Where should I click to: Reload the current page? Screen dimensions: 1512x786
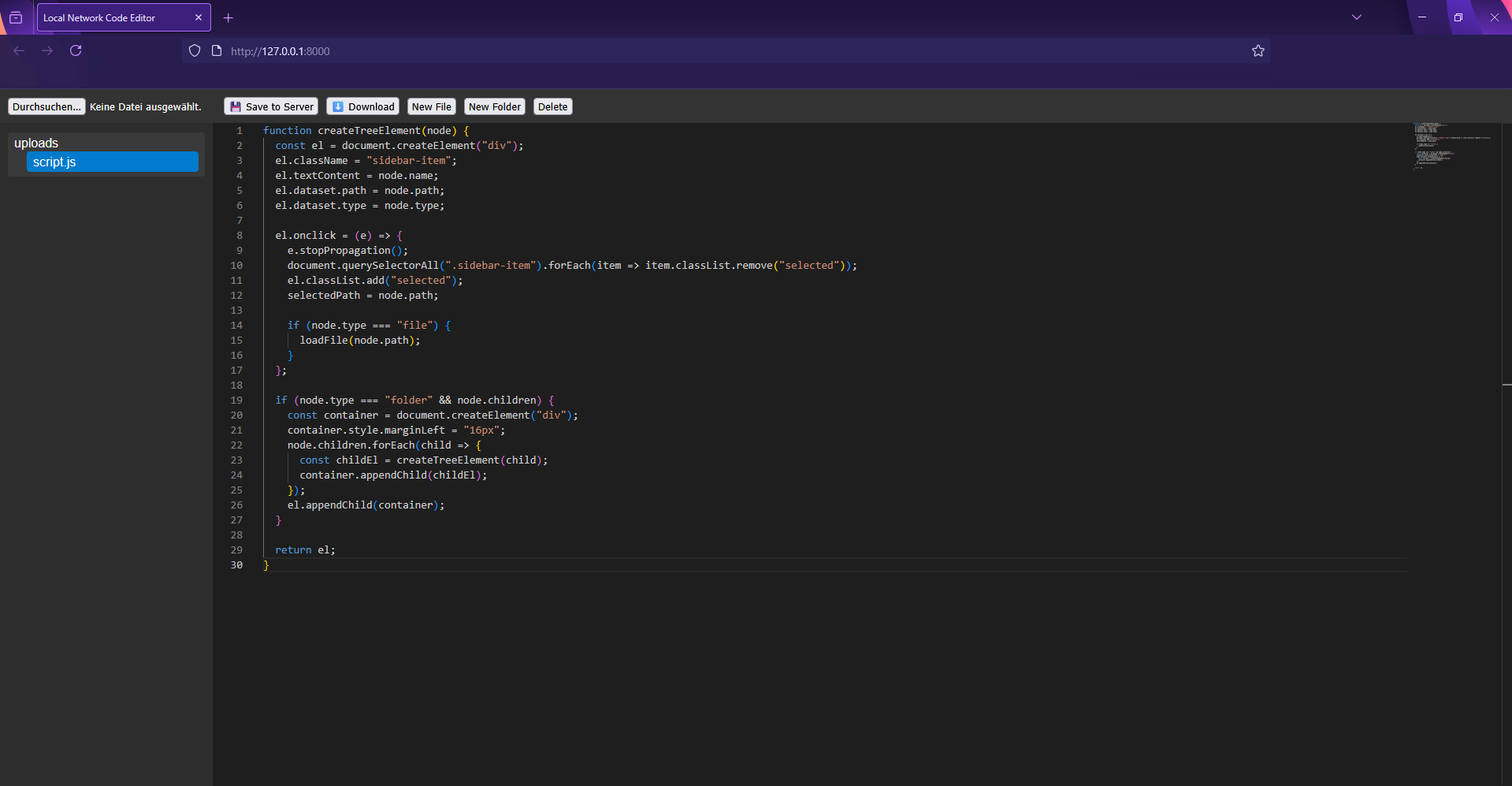[76, 50]
